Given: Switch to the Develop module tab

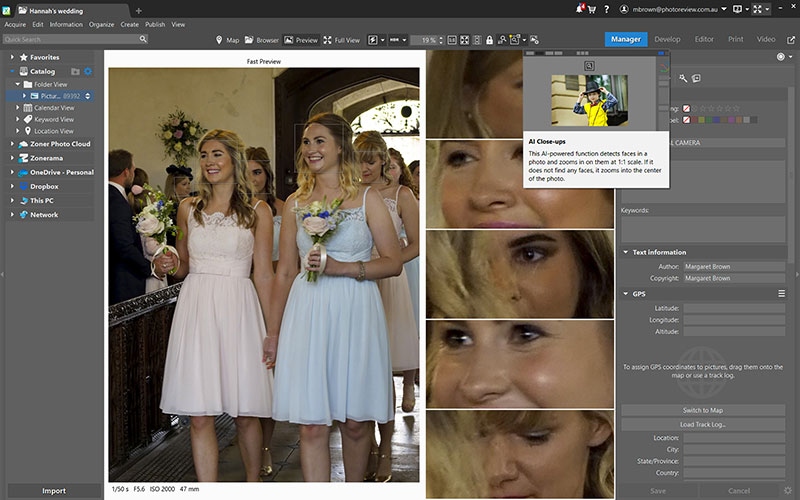Looking at the screenshot, I should point(667,40).
